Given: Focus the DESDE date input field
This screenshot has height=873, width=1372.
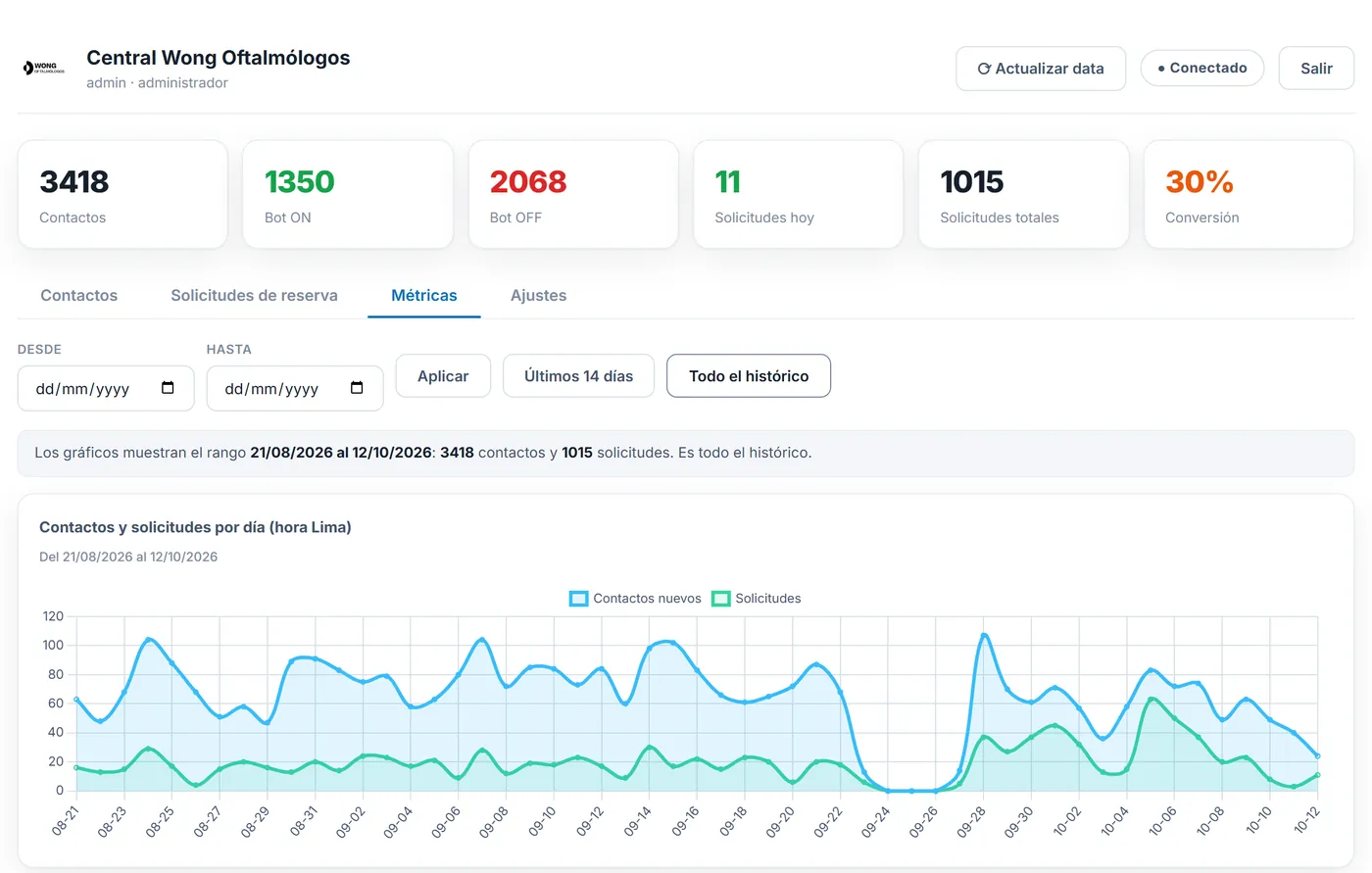Looking at the screenshot, I should click(x=106, y=389).
